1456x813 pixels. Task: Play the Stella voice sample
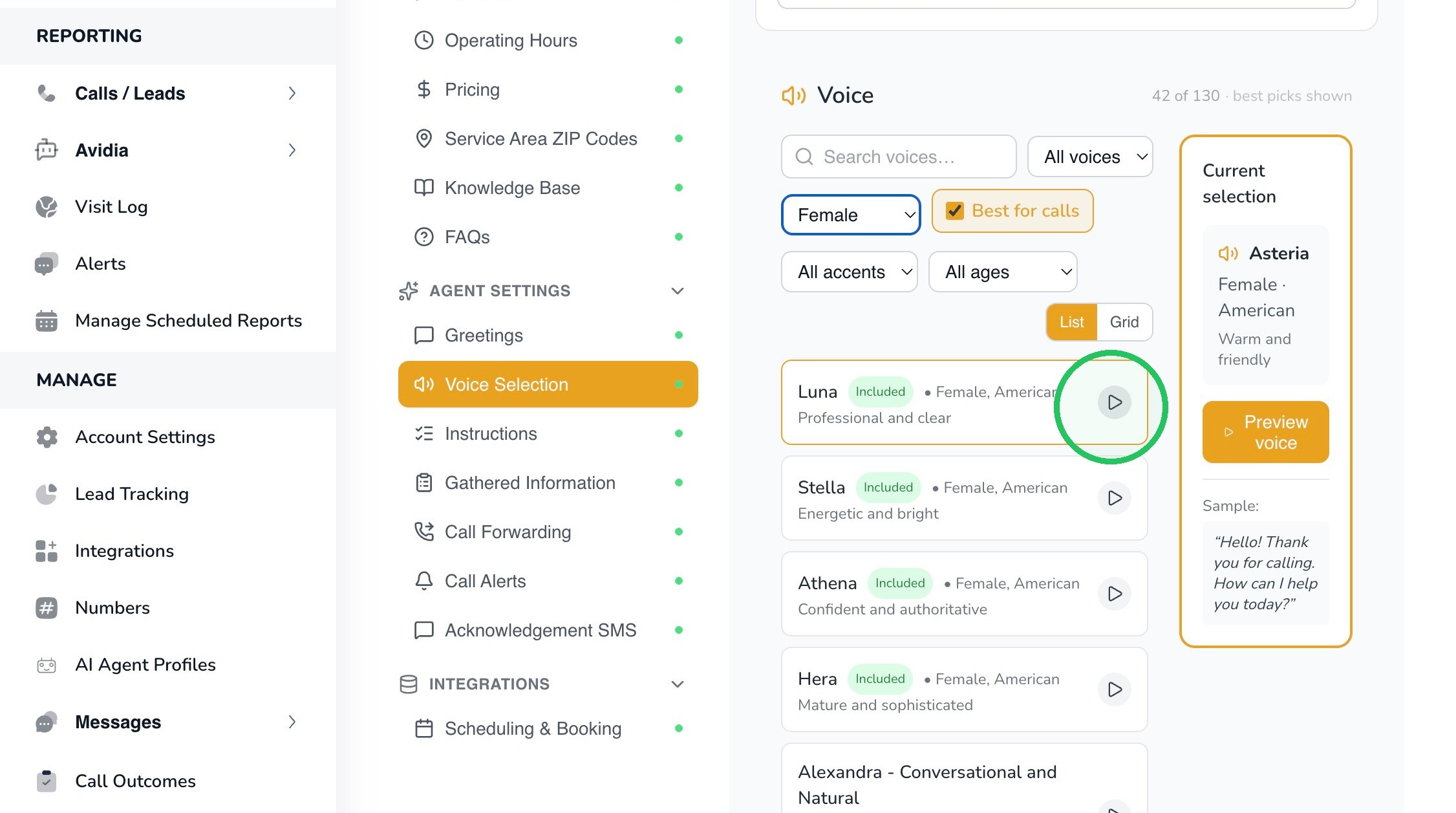(x=1114, y=498)
